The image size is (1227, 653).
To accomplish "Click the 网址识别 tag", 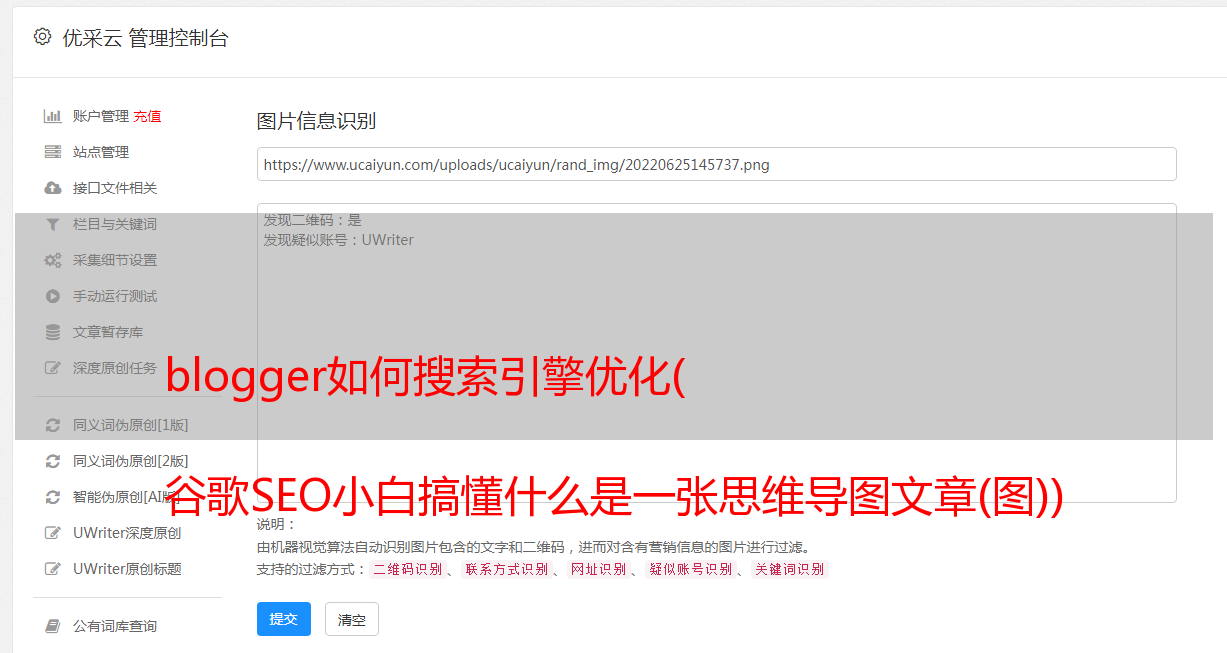I will (598, 569).
